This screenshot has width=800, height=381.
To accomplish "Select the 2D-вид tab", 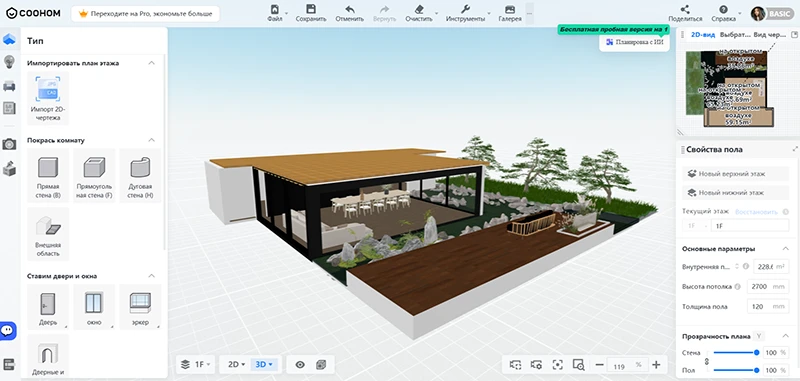I will point(703,35).
